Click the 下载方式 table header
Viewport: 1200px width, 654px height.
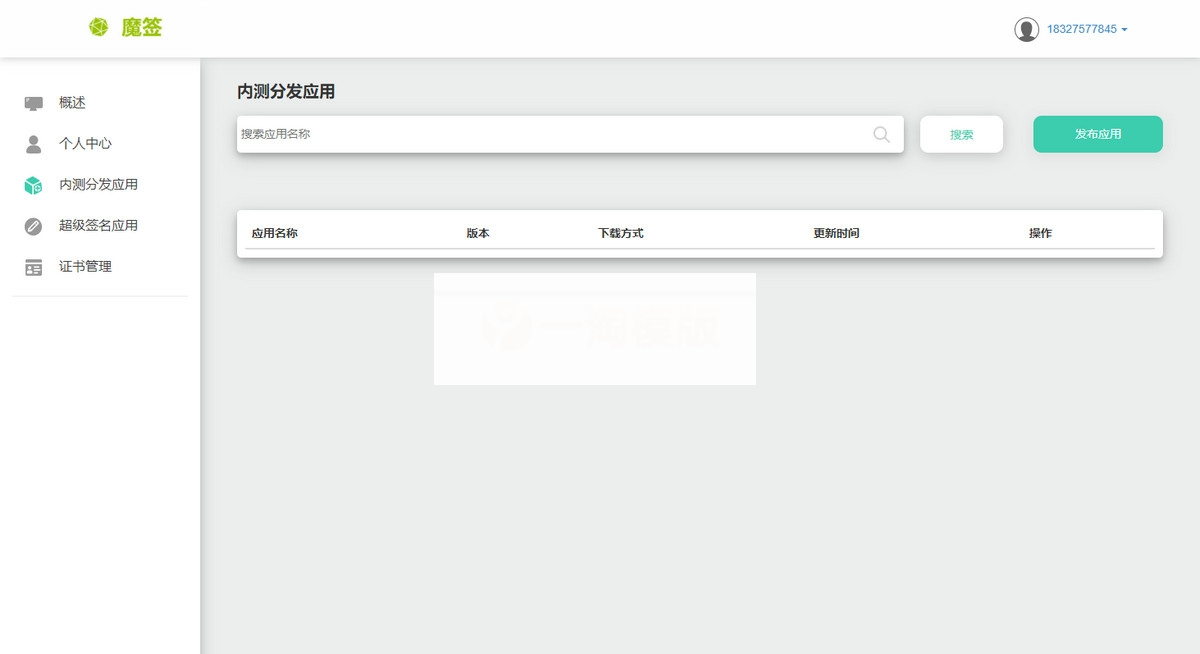(x=621, y=232)
